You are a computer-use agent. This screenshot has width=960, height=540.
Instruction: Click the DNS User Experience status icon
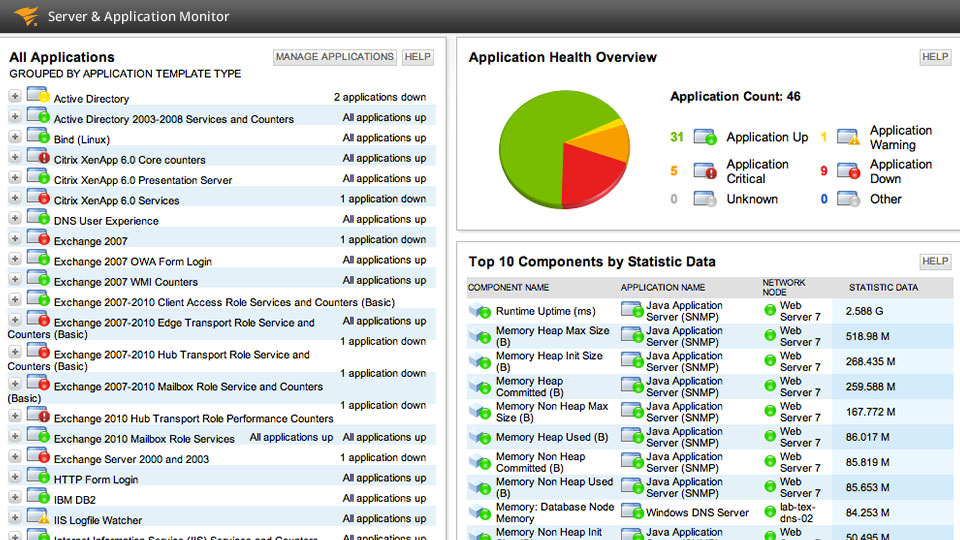point(38,217)
